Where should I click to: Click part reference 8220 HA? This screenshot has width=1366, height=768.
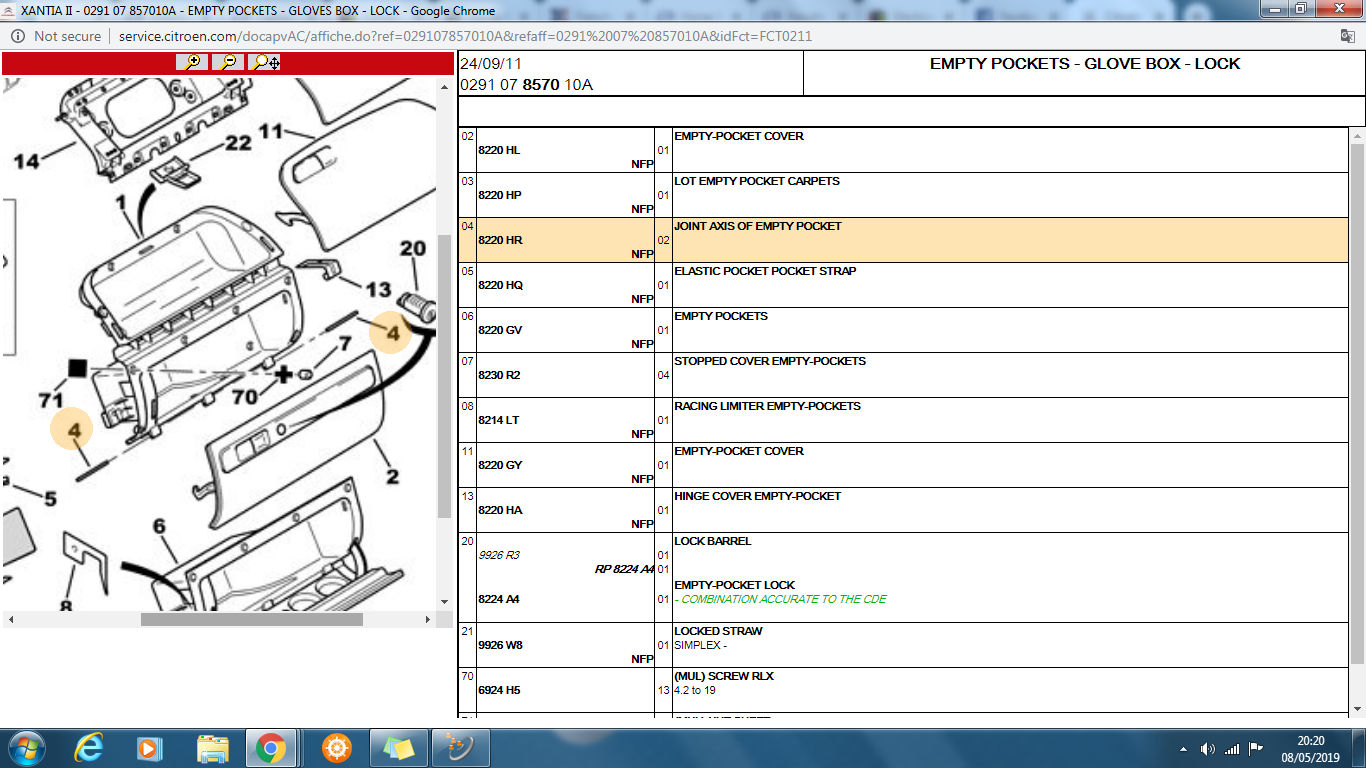[500, 510]
